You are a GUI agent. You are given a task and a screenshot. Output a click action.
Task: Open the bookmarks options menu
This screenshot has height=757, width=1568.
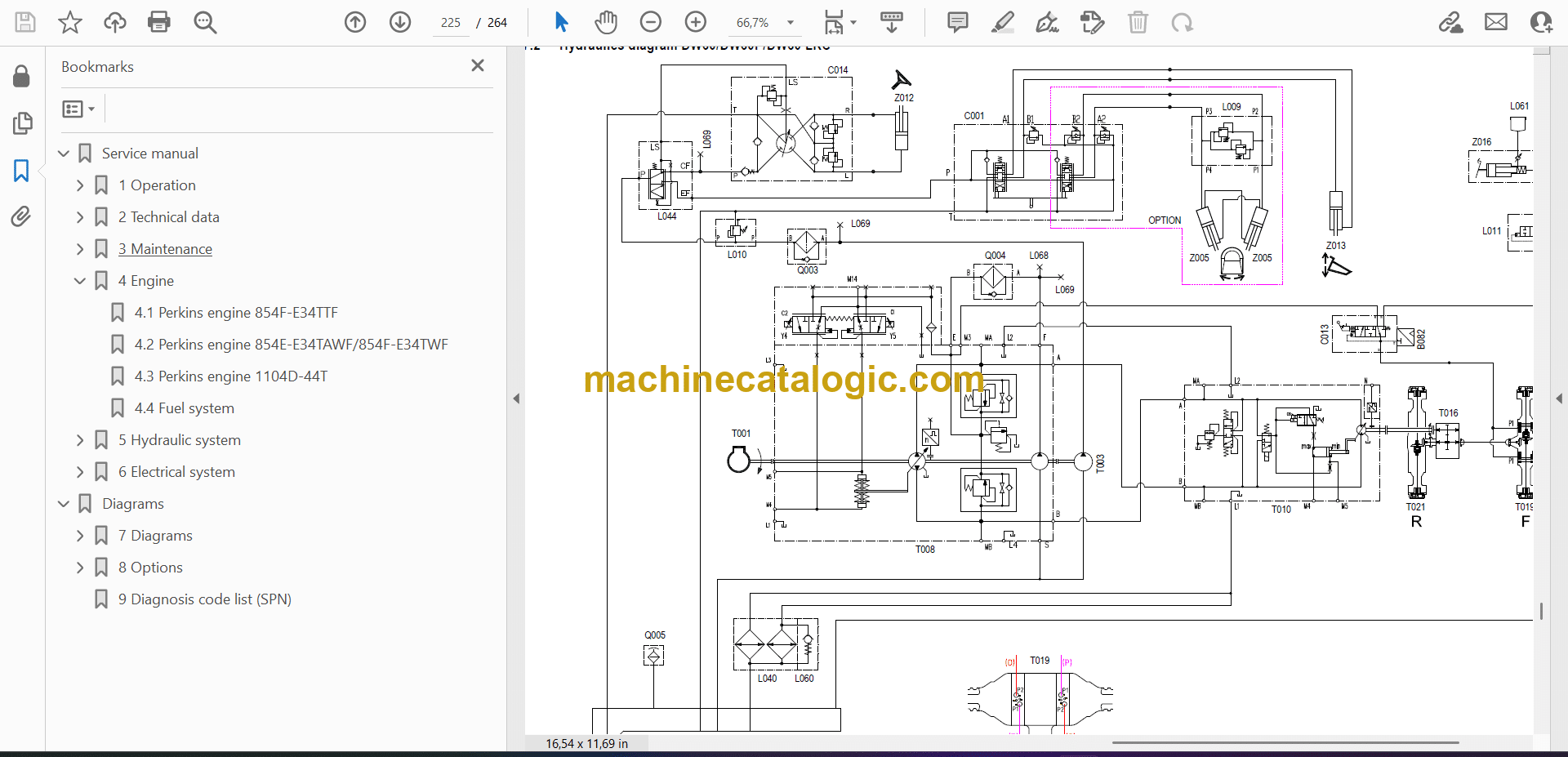point(78,109)
